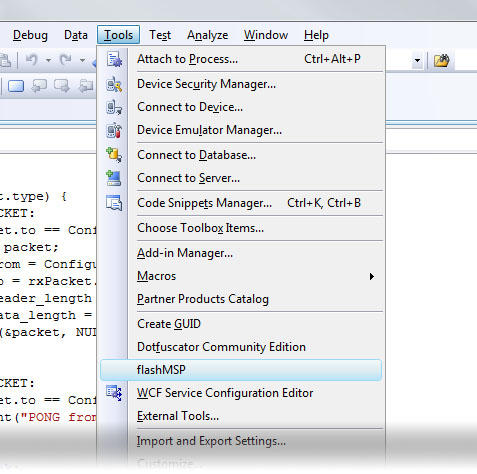Select Choose Toolbox Items entry
The width and height of the screenshot is (477, 474).
pos(241,228)
